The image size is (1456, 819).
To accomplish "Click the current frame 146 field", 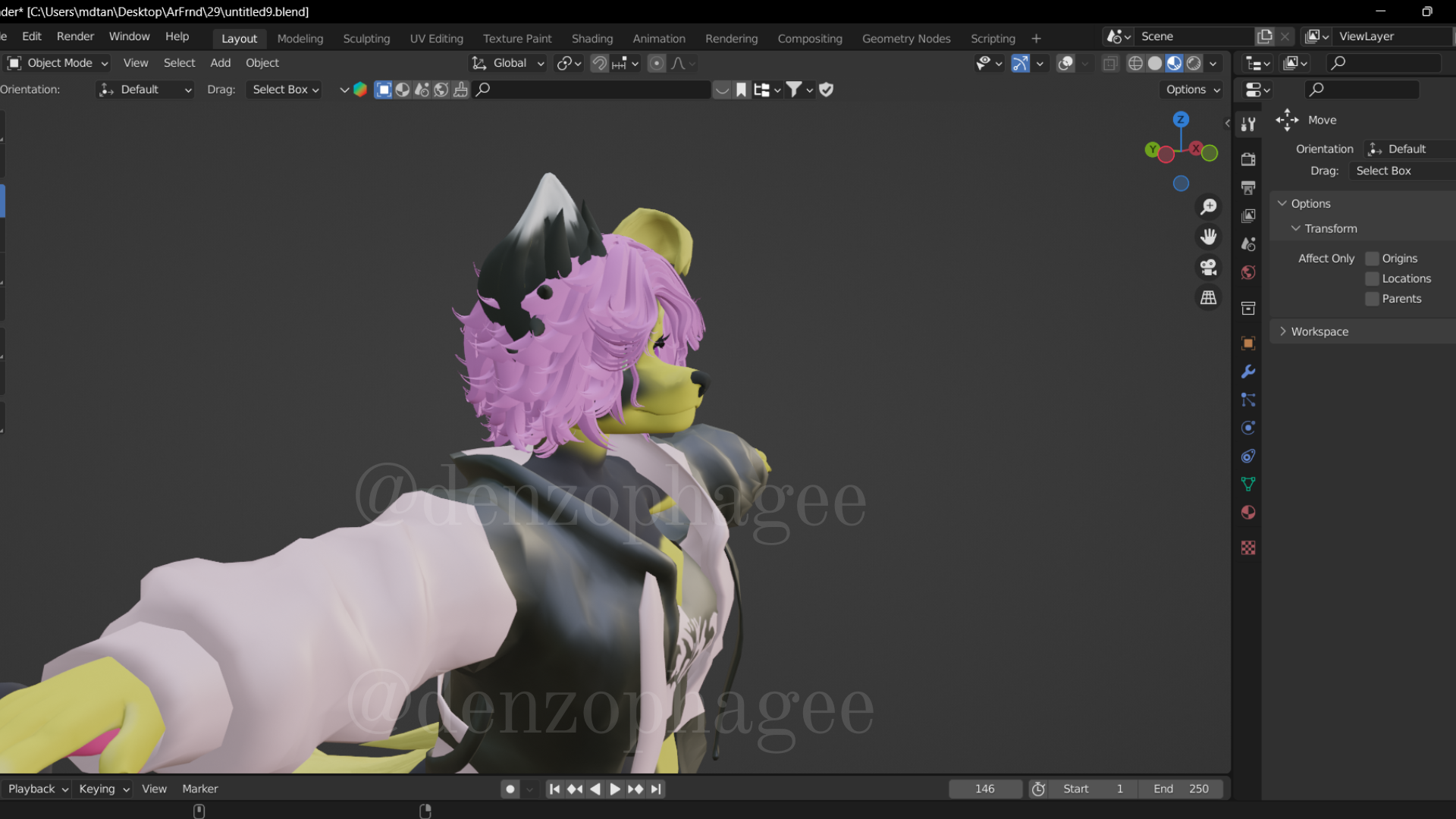I will (984, 789).
